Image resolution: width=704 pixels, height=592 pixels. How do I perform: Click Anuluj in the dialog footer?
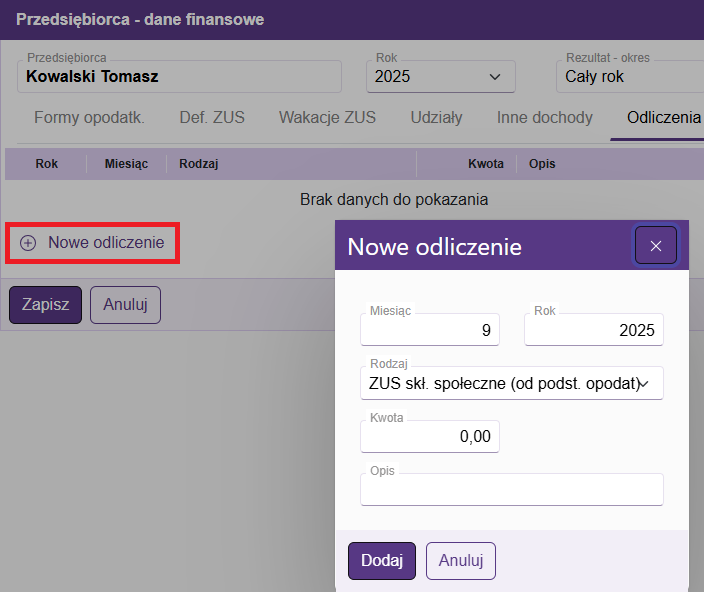point(460,561)
